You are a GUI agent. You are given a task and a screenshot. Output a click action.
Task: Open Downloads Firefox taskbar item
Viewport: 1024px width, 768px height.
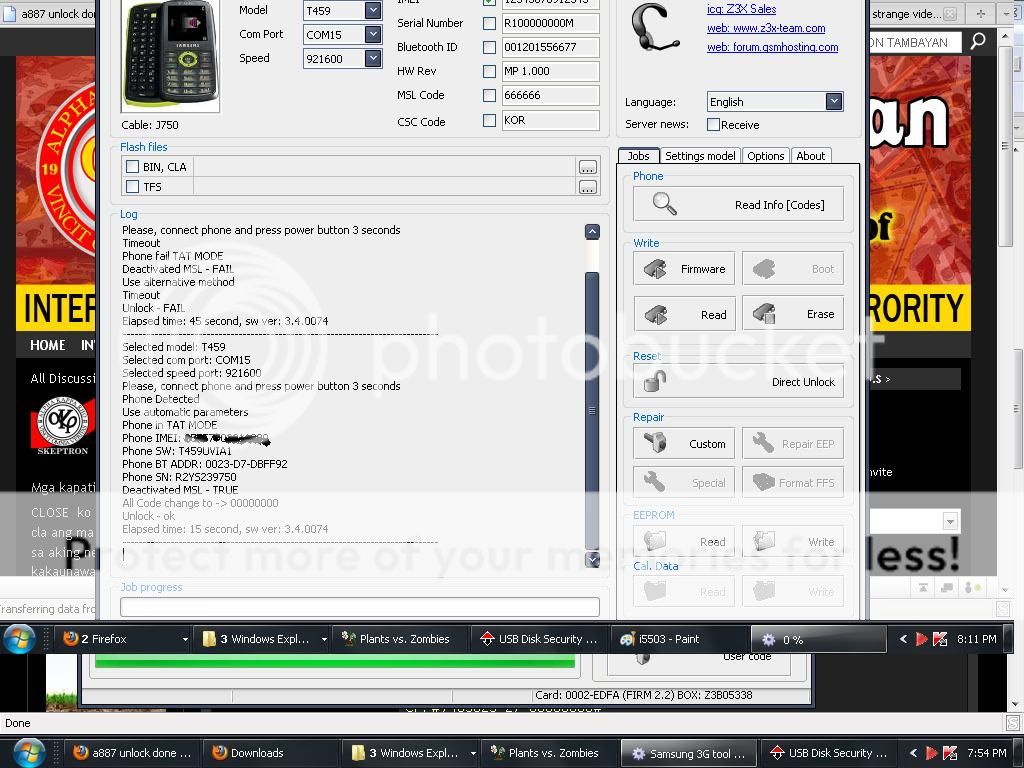pos(270,753)
